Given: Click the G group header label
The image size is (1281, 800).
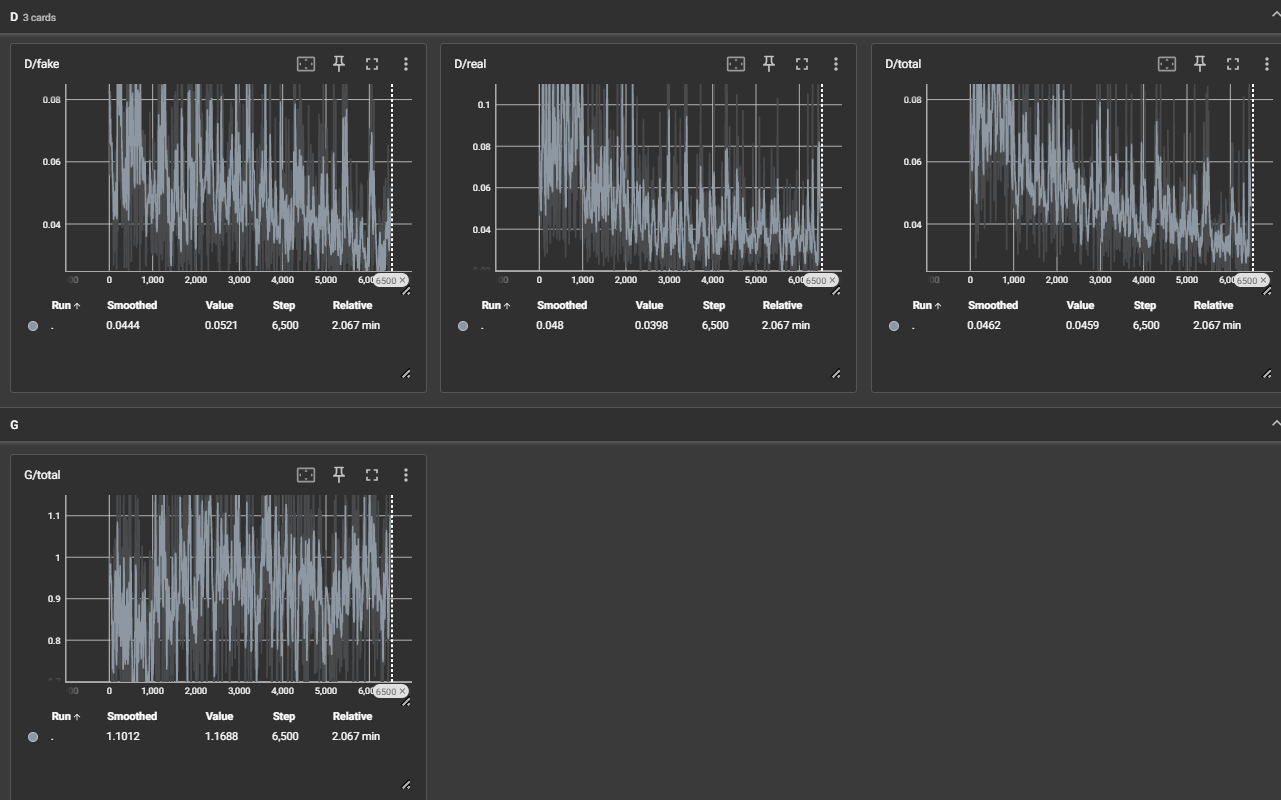Looking at the screenshot, I should [14, 424].
